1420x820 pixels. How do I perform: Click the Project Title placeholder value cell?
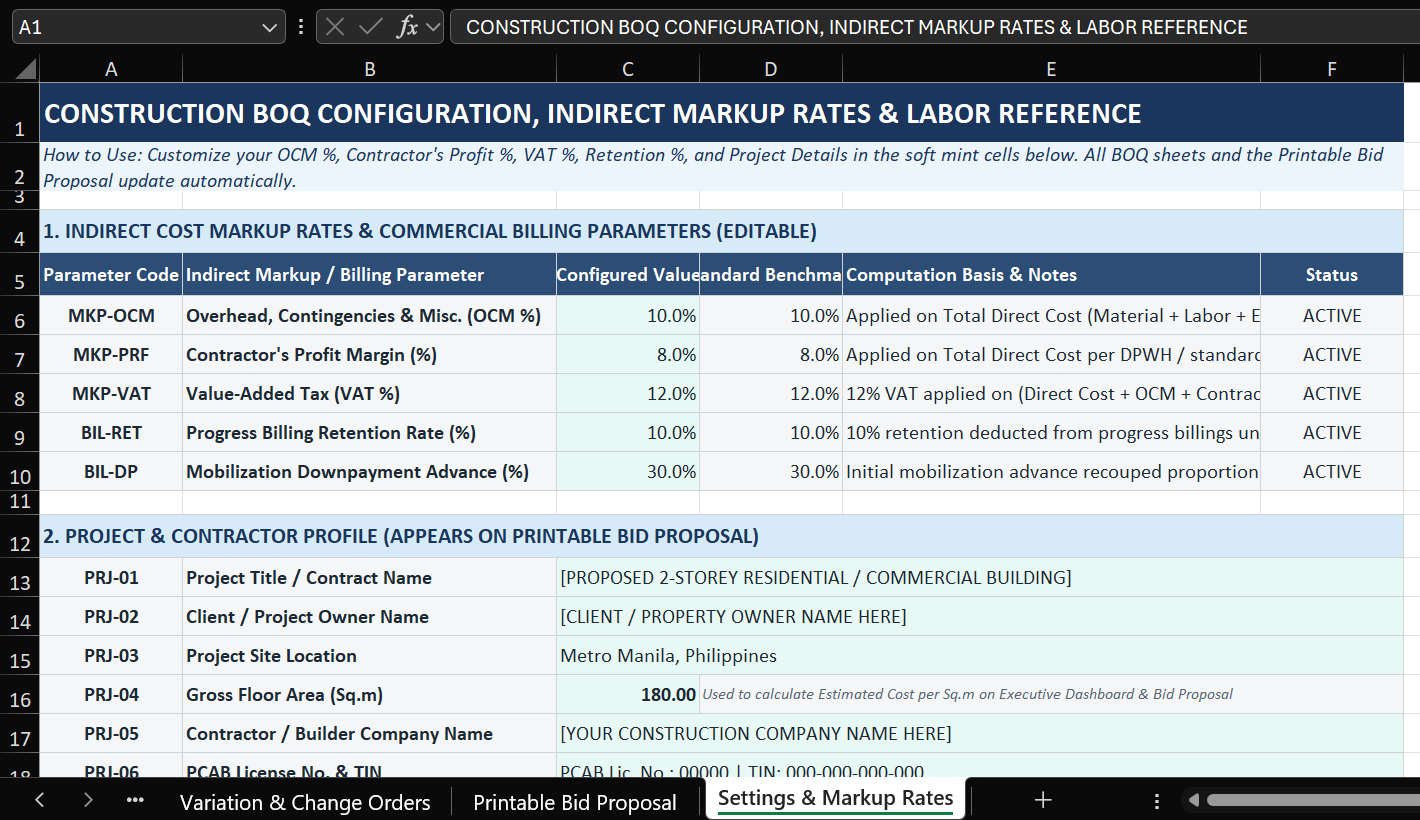(980, 578)
